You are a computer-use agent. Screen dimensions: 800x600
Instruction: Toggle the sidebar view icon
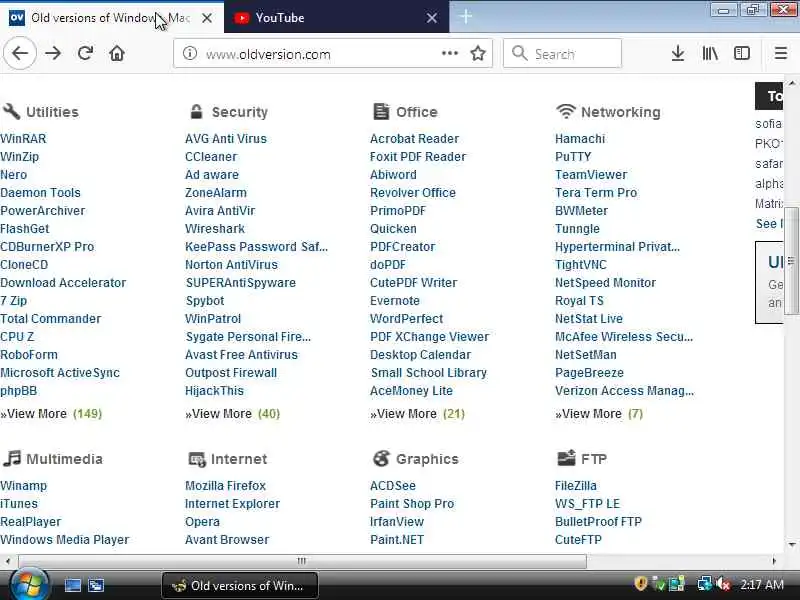741,53
